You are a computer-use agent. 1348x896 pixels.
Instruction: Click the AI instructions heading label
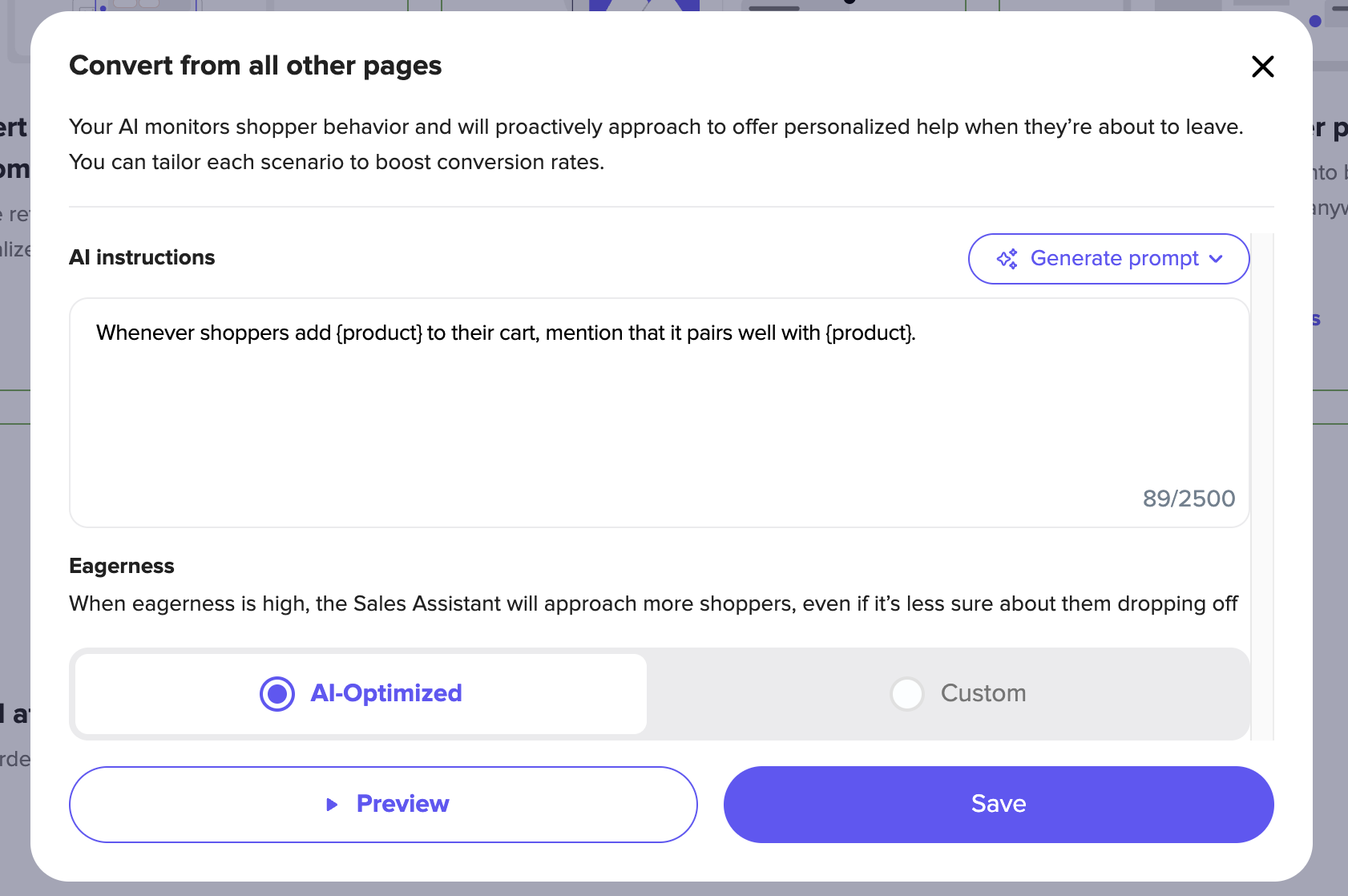(142, 257)
